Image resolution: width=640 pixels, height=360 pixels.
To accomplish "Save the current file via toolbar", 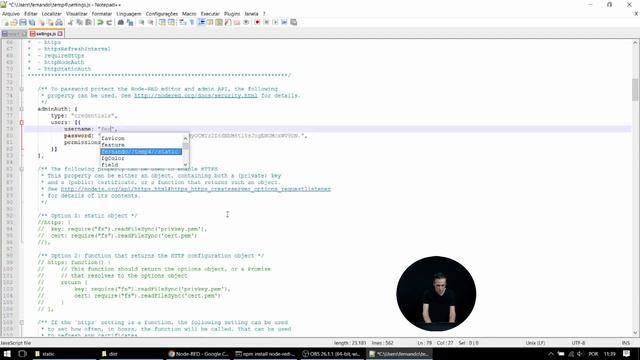I will click(x=23, y=22).
